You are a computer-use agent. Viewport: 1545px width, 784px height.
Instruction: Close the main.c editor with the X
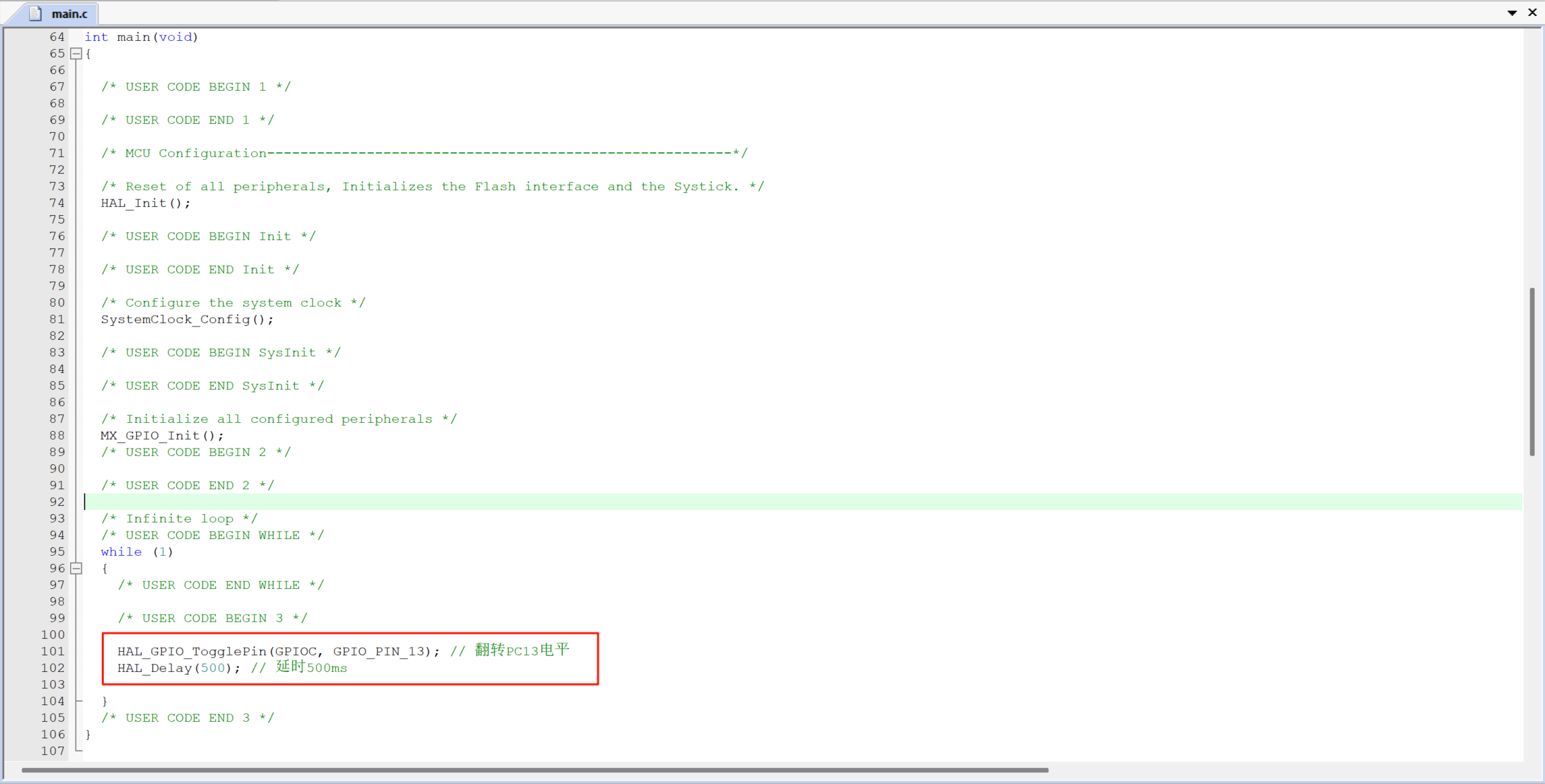point(1532,12)
